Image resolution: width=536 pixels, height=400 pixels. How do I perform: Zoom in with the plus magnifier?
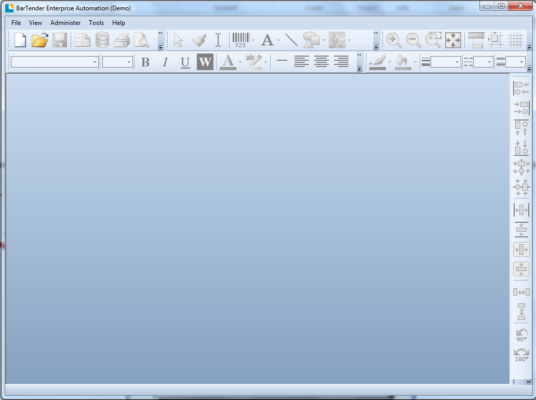tap(394, 40)
